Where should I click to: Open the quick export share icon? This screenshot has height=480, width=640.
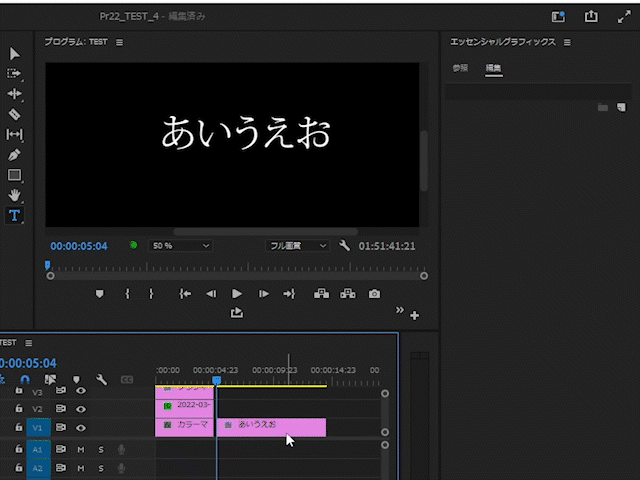click(x=591, y=17)
